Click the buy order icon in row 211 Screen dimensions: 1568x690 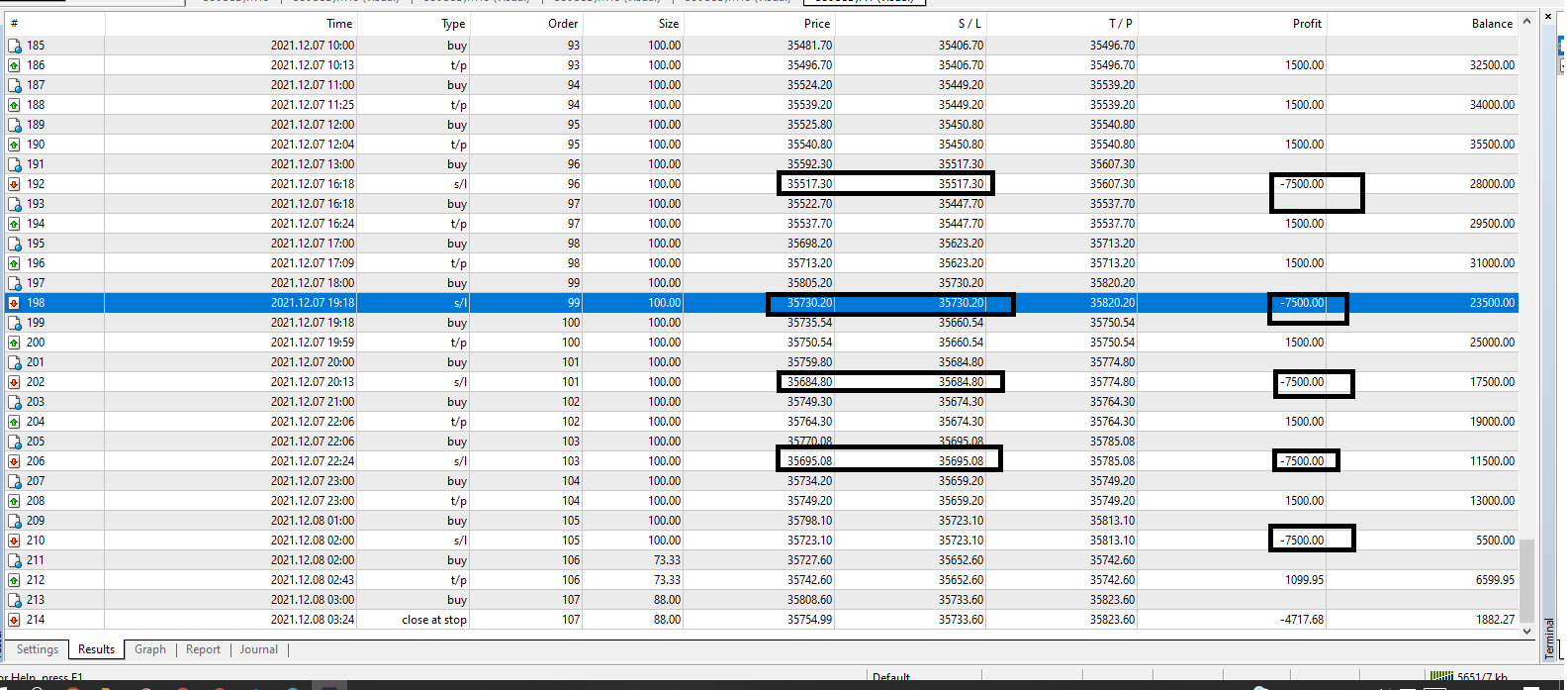coord(14,560)
